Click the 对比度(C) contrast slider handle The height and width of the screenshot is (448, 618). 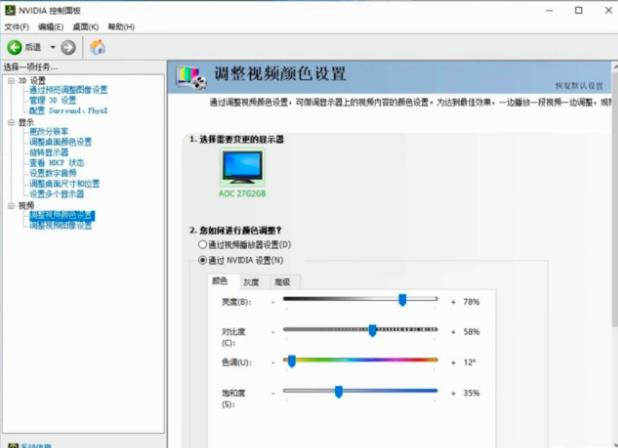[x=372, y=330]
